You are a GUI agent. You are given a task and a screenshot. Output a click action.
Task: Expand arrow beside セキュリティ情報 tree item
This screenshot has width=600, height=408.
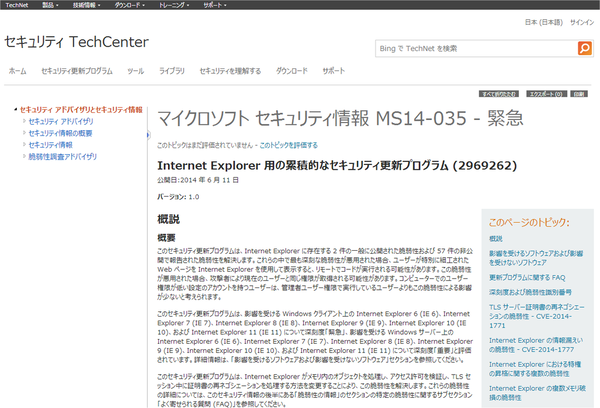pyautogui.click(x=24, y=144)
